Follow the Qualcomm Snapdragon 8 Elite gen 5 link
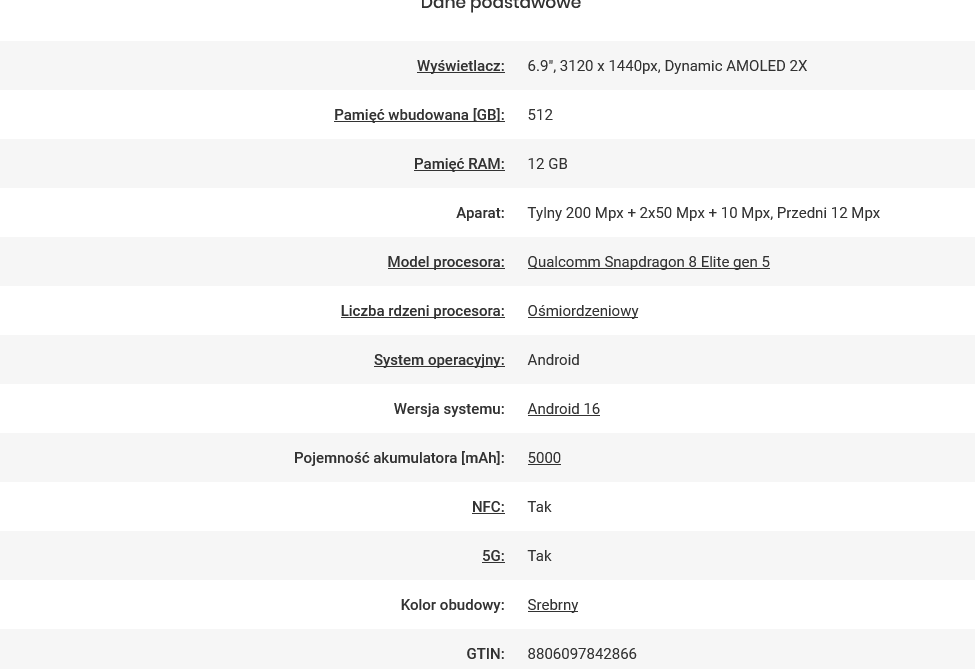Screen dimensions: 975x669 pyautogui.click(x=649, y=262)
